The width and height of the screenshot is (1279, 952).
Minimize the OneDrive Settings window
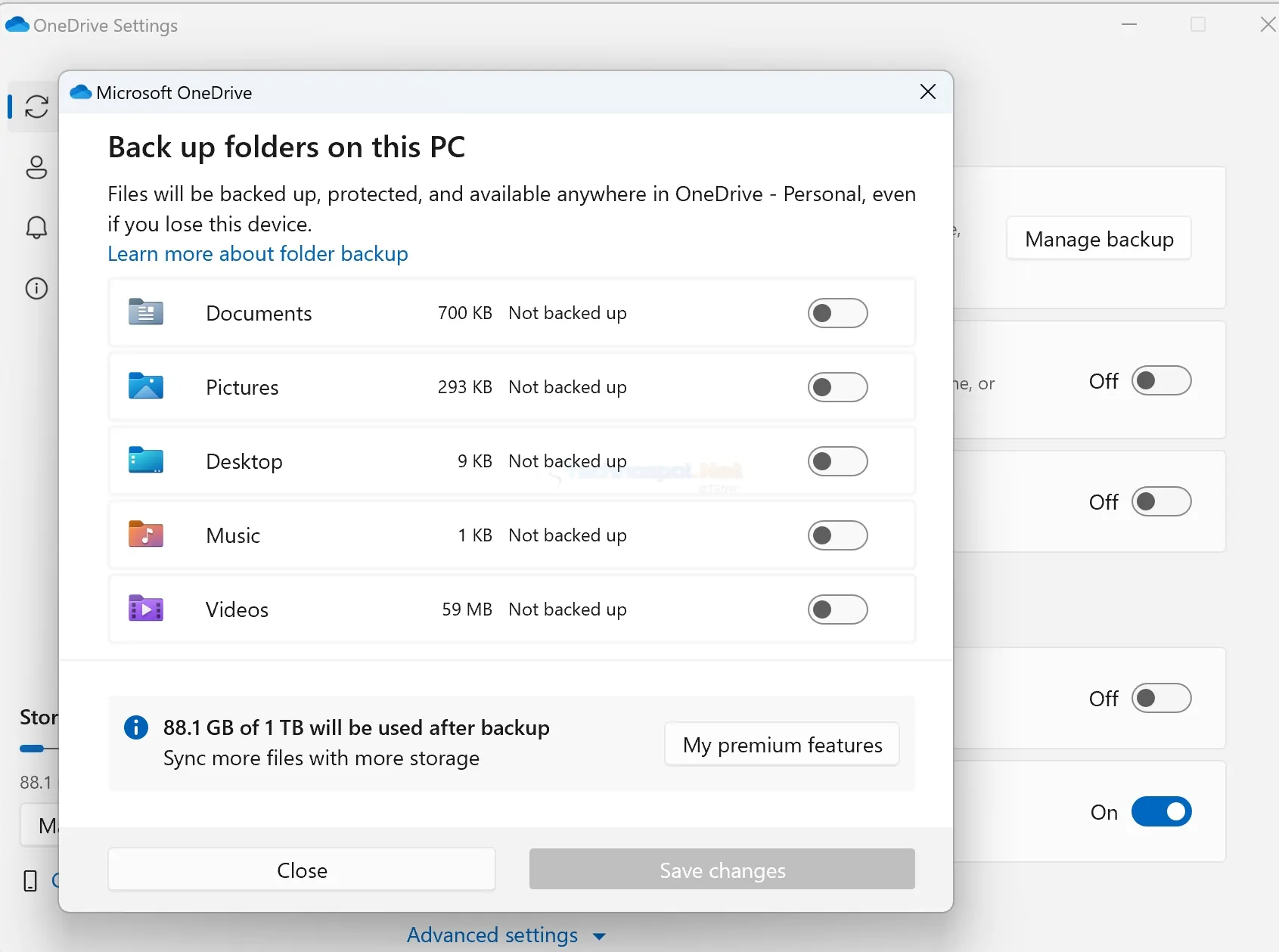click(x=1129, y=25)
